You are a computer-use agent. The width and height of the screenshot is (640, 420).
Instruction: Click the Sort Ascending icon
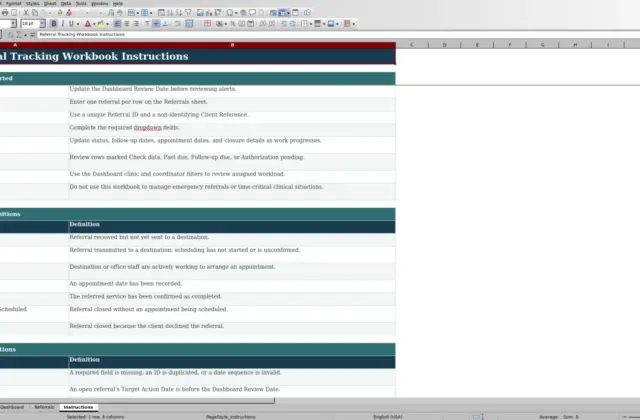(170, 13)
